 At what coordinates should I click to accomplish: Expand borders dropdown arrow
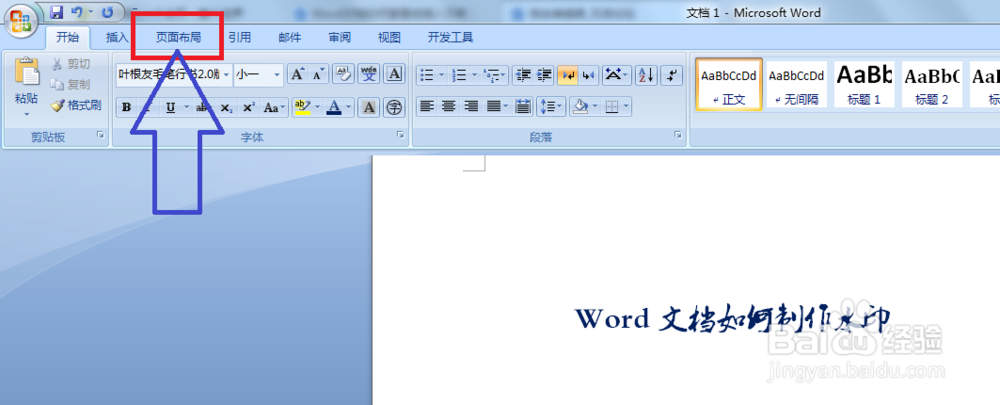[x=626, y=107]
